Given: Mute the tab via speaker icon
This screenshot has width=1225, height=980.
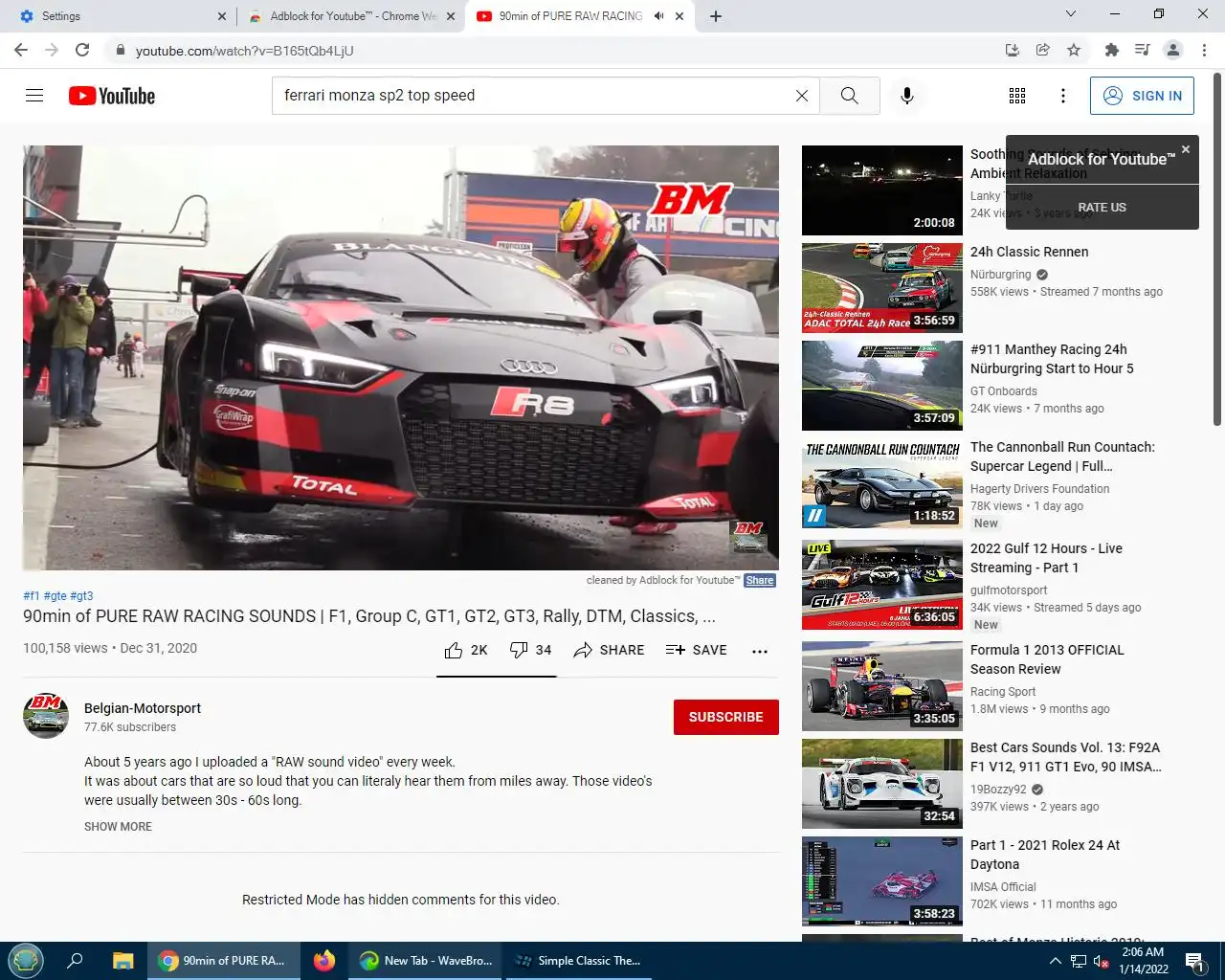Looking at the screenshot, I should pyautogui.click(x=658, y=16).
